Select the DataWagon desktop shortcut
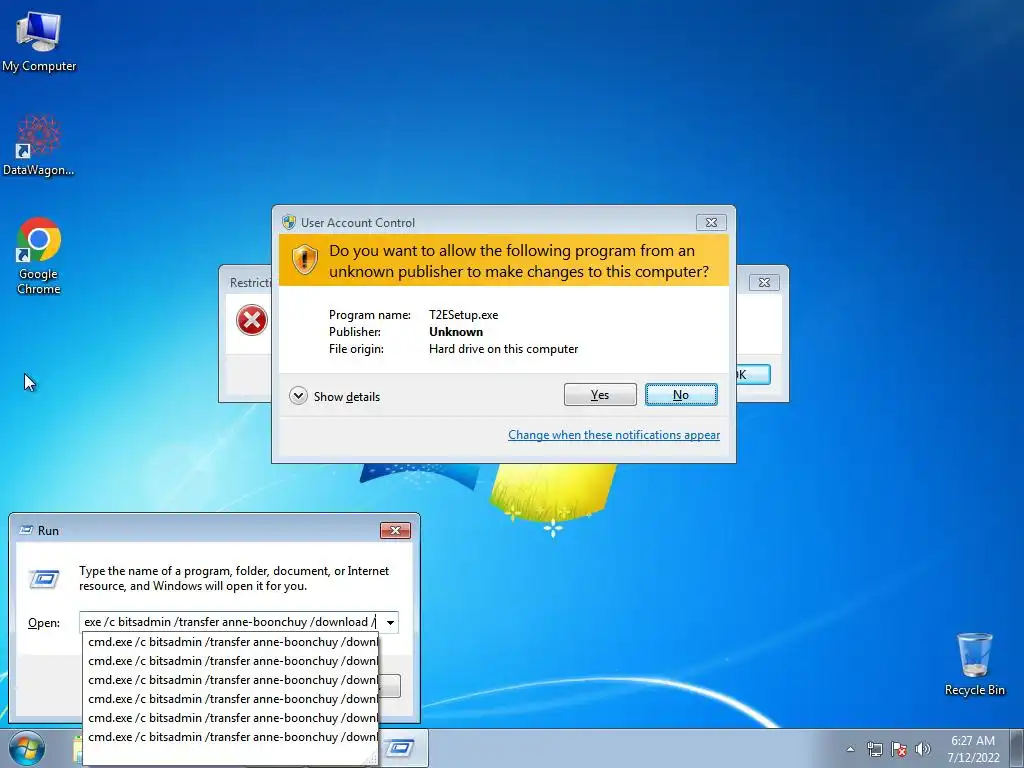 (39, 146)
